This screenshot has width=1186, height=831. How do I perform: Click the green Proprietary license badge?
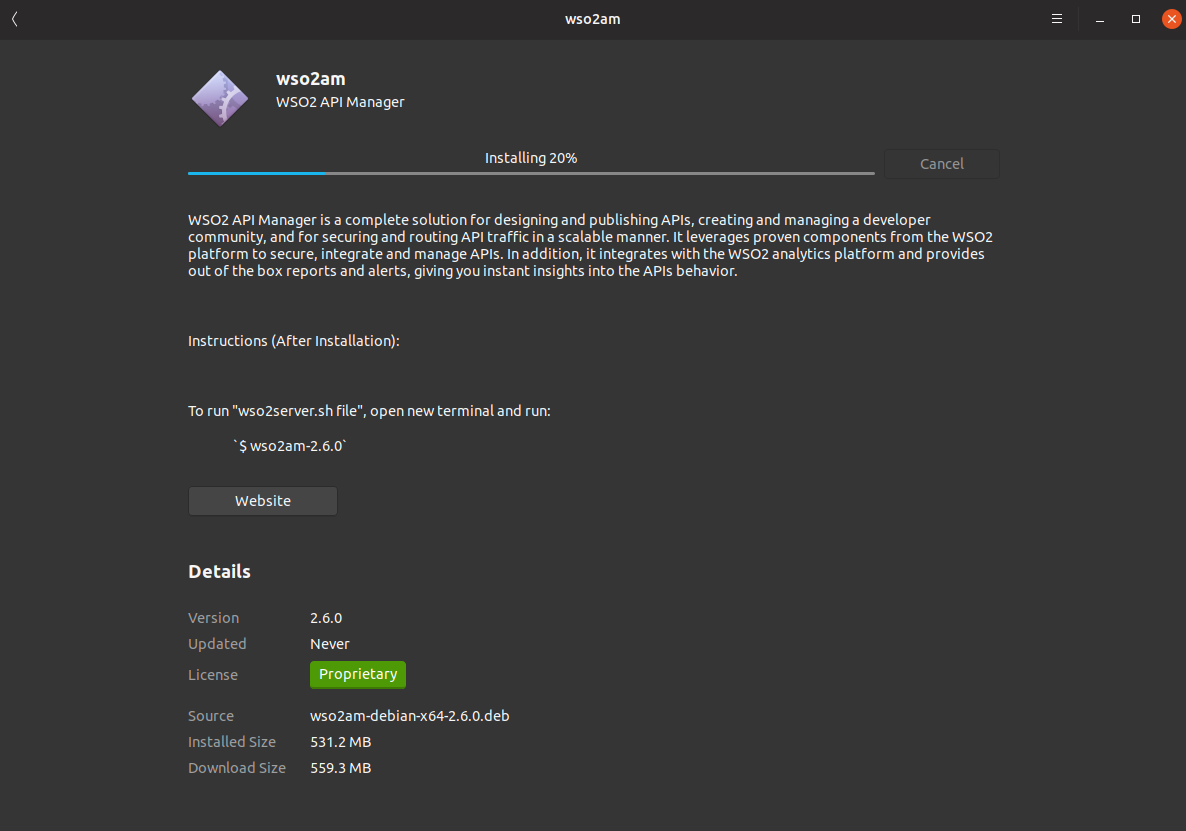tap(357, 674)
